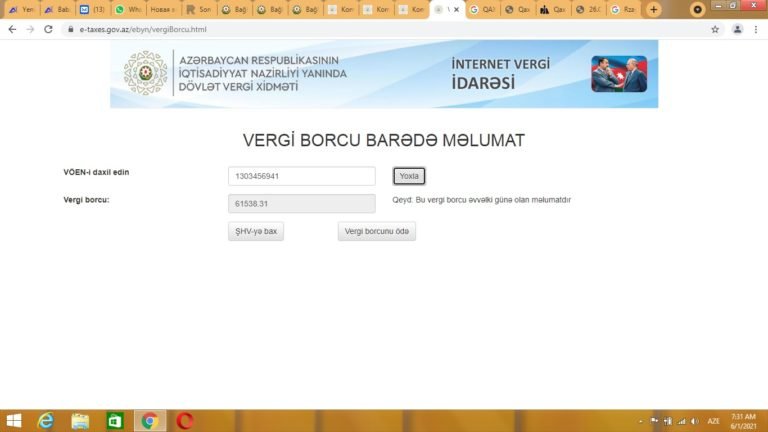This screenshot has height=432, width=768.
Task: Click the VÖEN input field
Action: coord(302,176)
